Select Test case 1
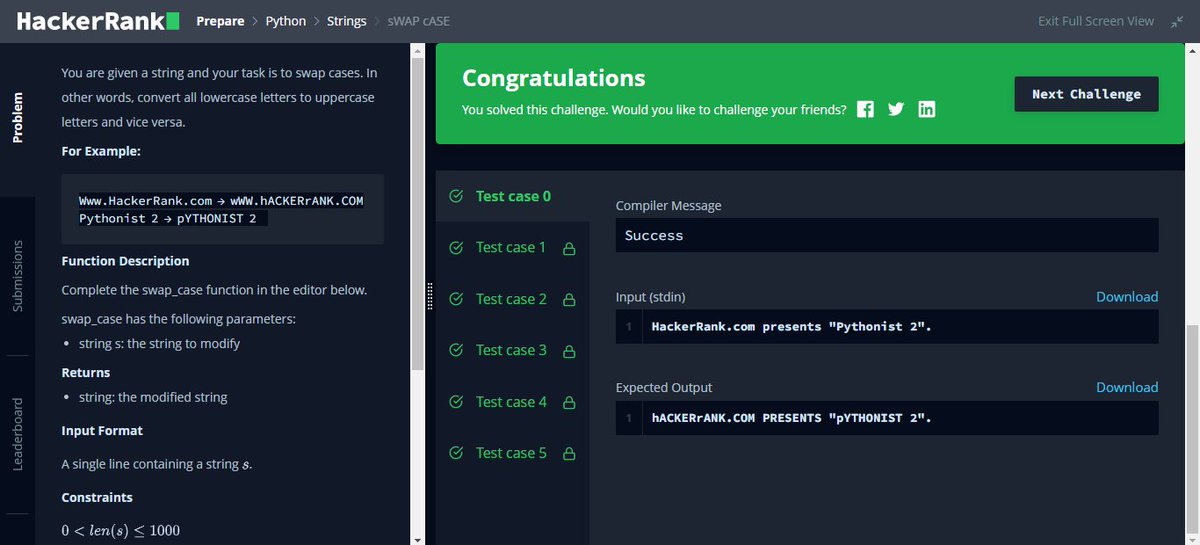The image size is (1200, 545). click(x=511, y=247)
